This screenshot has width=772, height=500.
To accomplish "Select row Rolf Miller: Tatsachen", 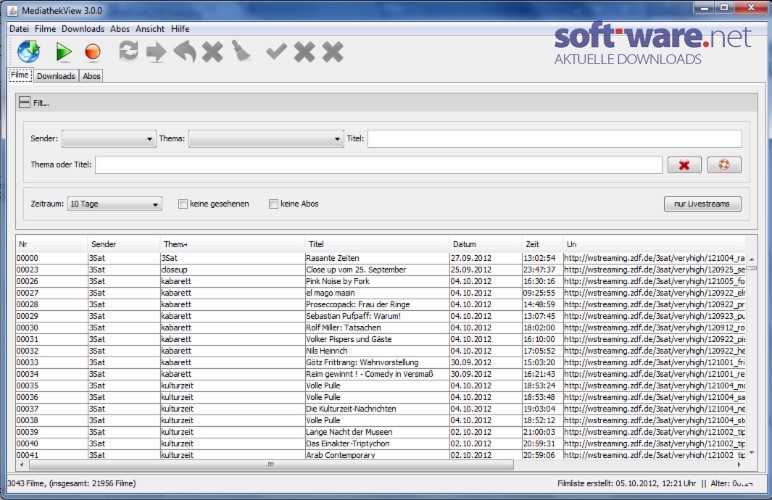I will tap(380, 327).
